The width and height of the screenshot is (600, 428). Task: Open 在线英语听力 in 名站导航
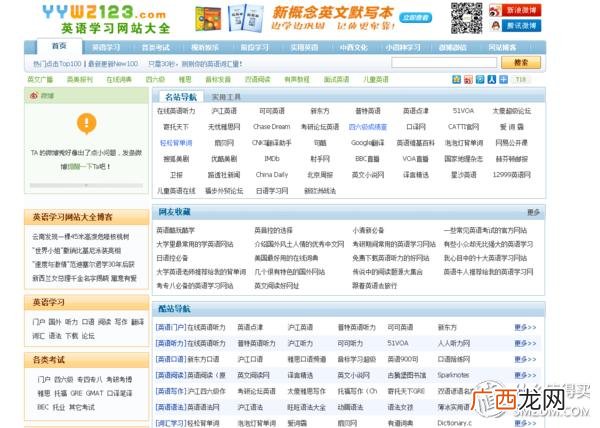pyautogui.click(x=176, y=111)
